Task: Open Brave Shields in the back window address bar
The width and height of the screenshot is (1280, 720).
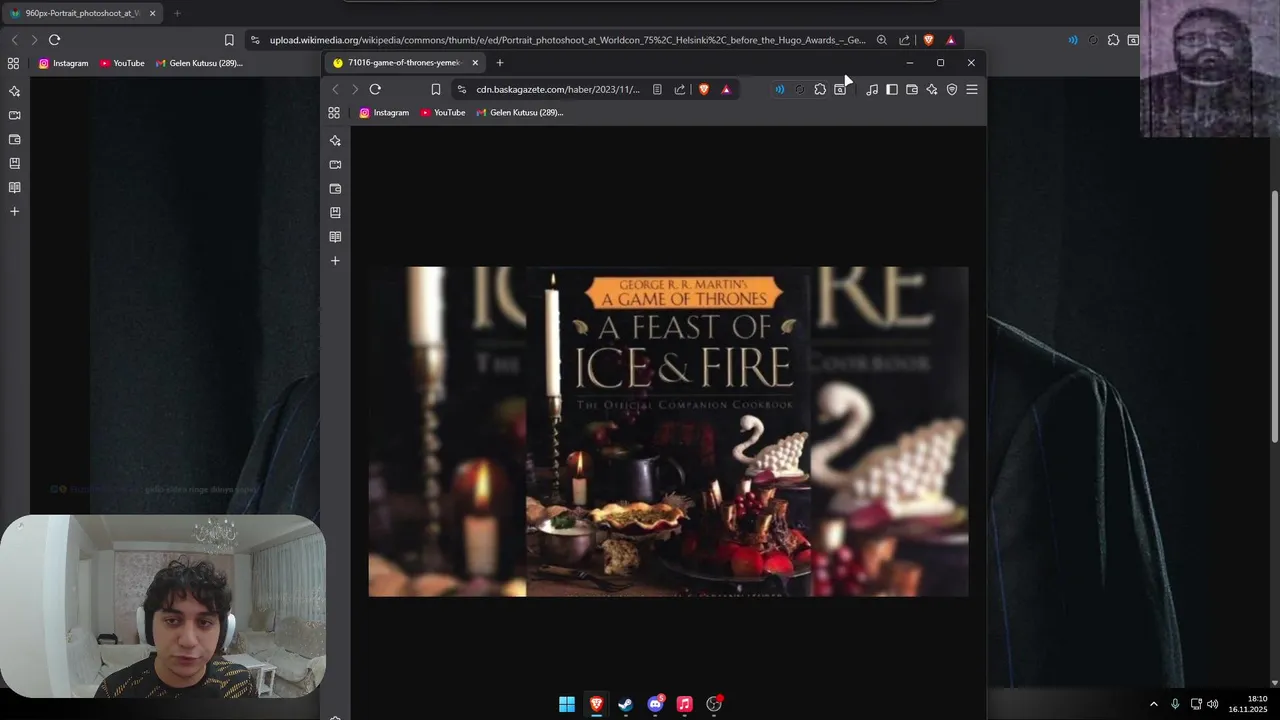Action: coord(928,40)
